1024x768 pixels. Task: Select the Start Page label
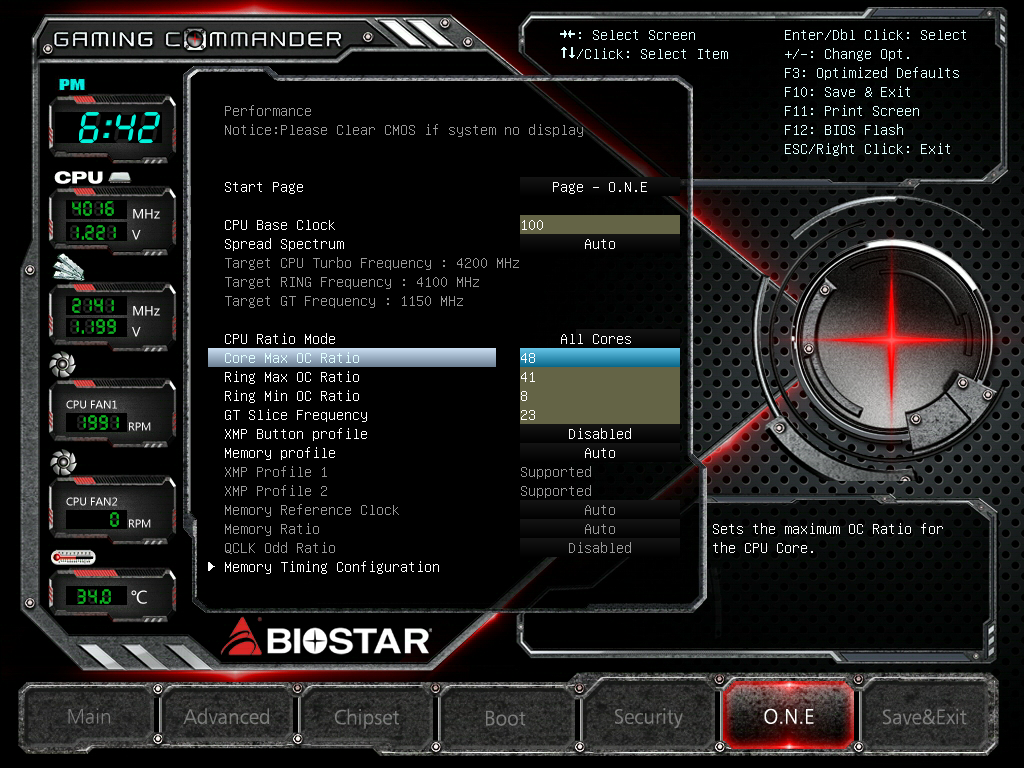(x=264, y=187)
